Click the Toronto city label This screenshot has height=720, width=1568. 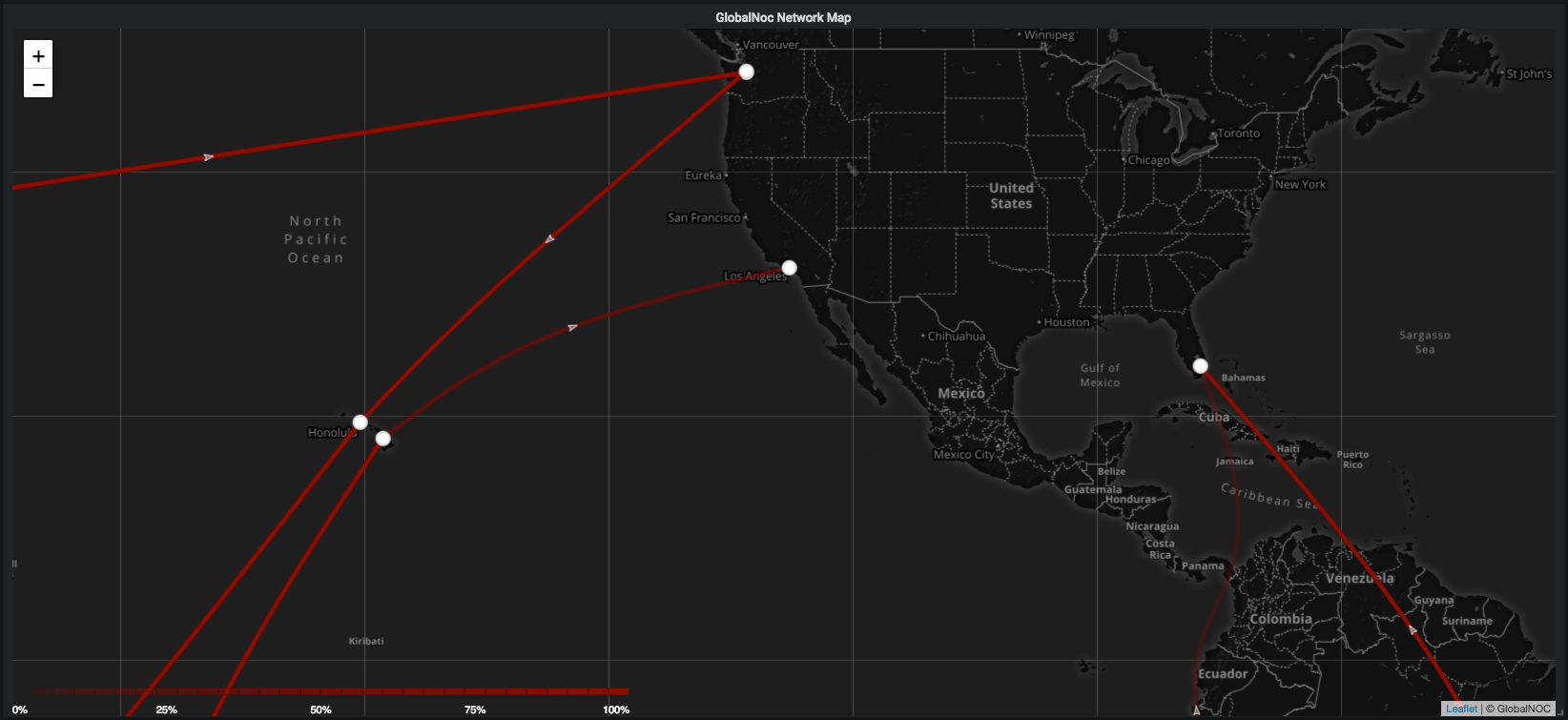coord(1239,133)
